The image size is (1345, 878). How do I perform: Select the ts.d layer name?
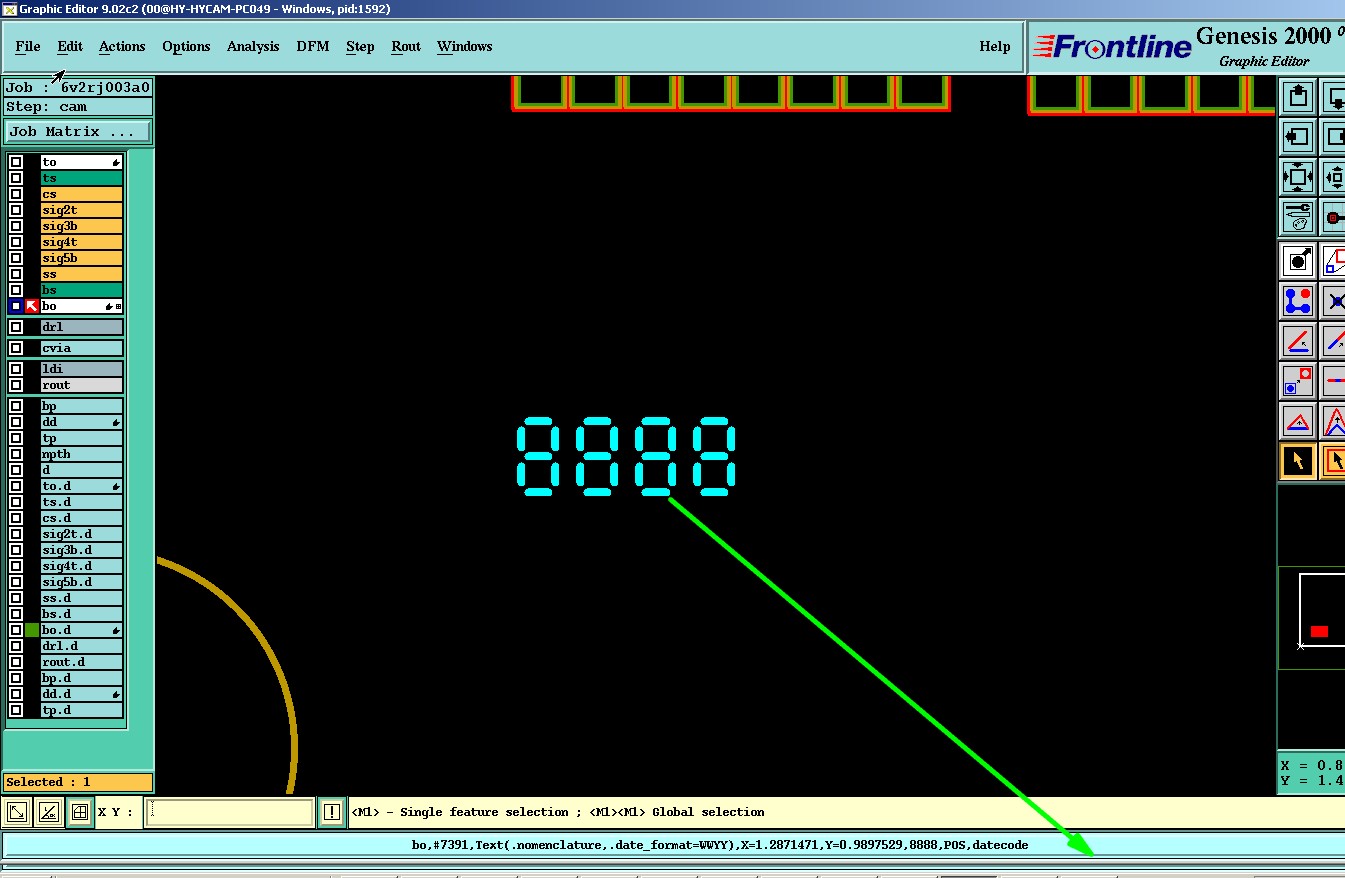82,502
